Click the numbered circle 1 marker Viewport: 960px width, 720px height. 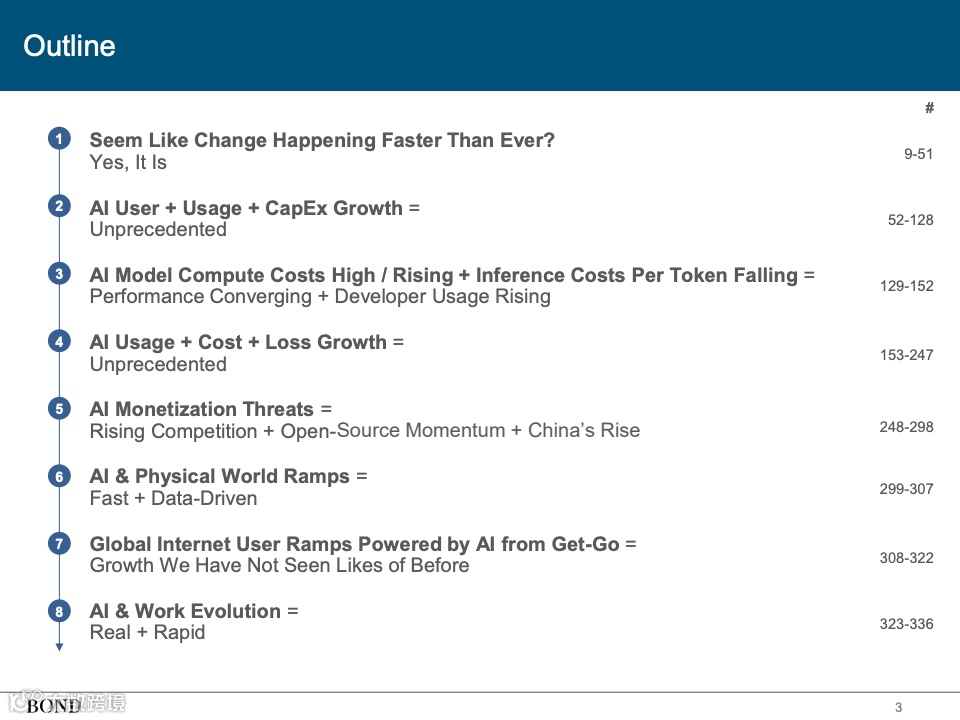[59, 139]
